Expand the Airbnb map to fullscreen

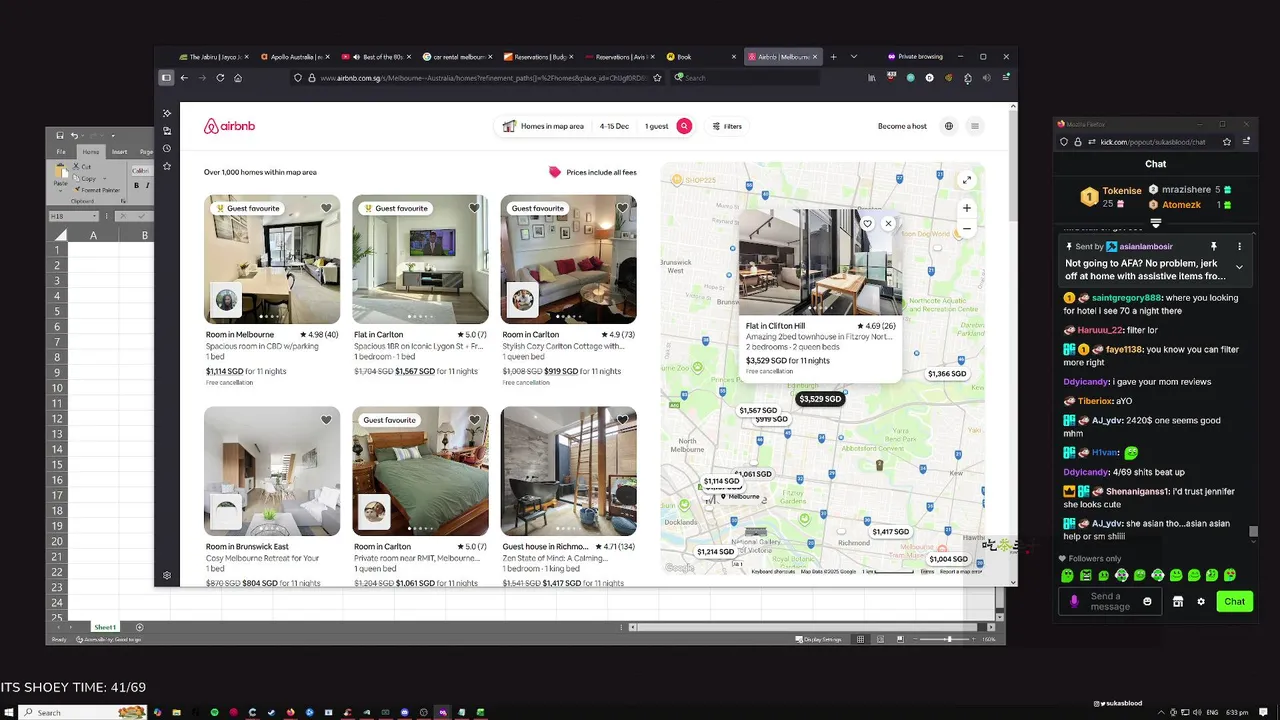pyautogui.click(x=966, y=180)
